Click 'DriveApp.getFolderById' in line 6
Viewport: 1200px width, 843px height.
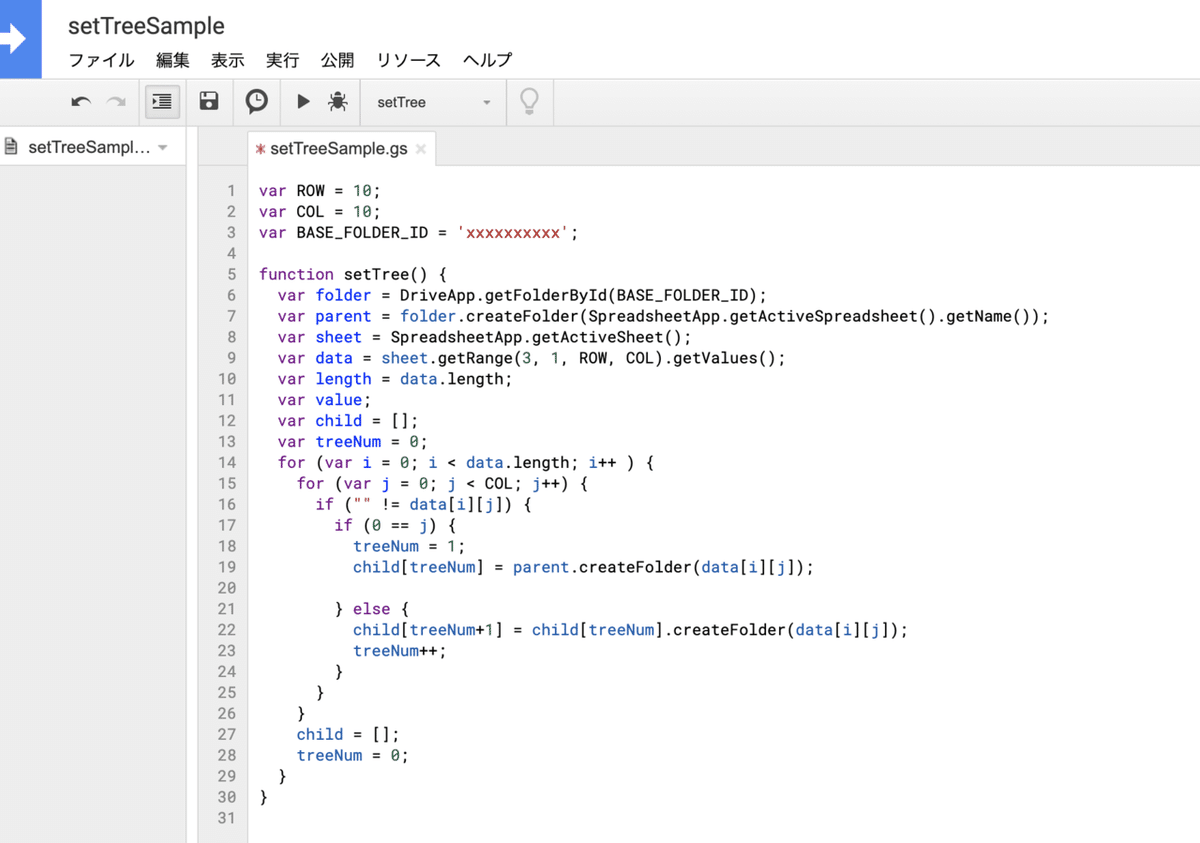point(504,295)
